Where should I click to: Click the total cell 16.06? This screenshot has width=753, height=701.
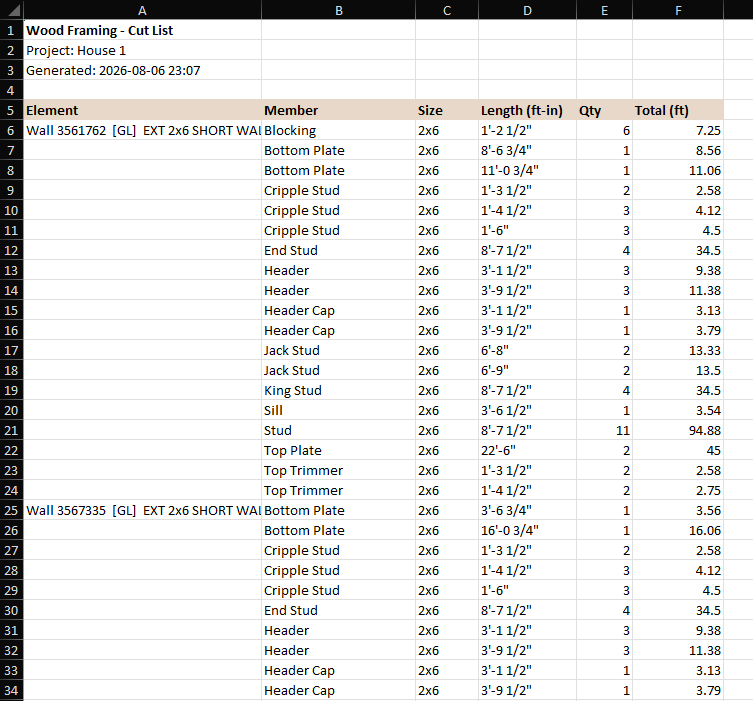pyautogui.click(x=678, y=531)
